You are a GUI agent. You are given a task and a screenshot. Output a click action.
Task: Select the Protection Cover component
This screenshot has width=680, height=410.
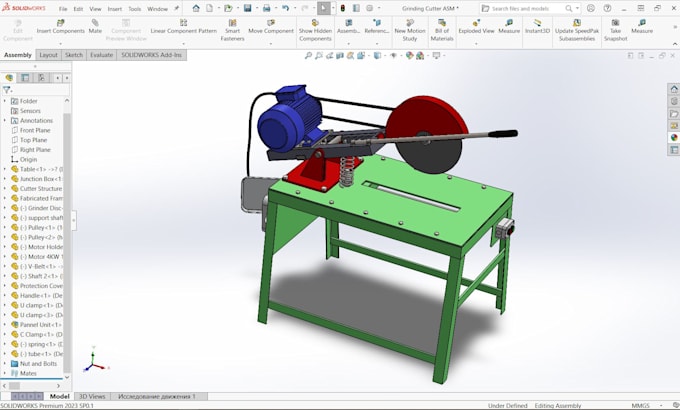tap(41, 285)
